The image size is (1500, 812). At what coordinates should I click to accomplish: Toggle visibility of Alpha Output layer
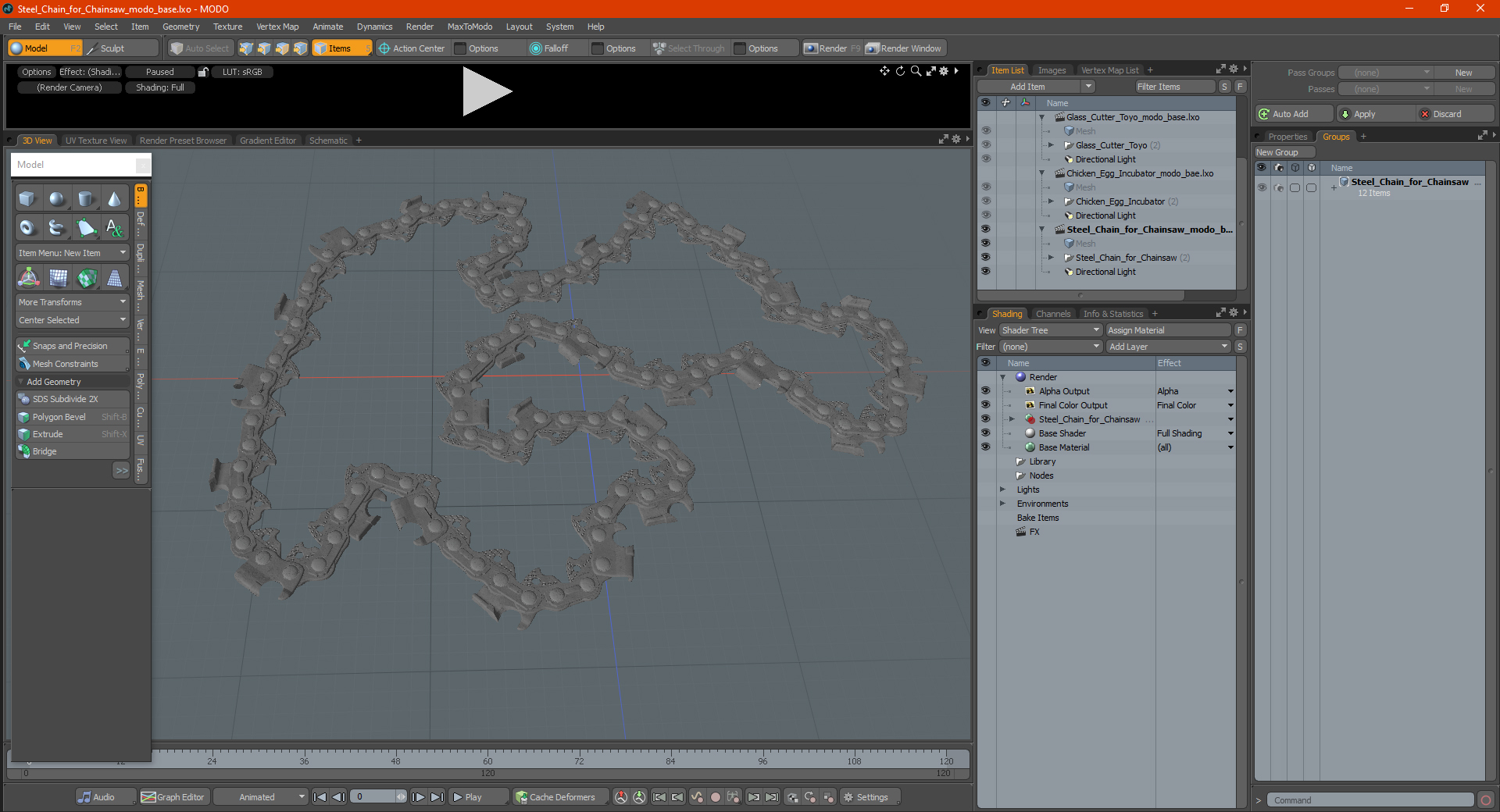(985, 391)
